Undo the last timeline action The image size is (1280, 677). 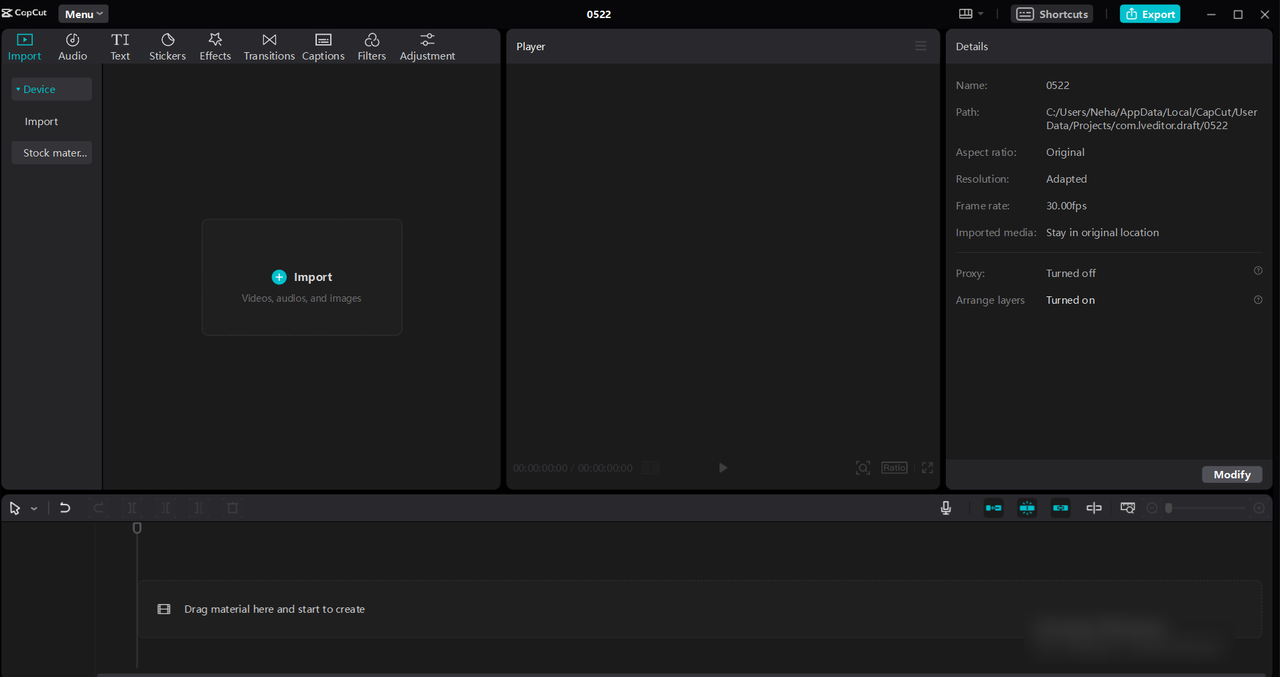[x=65, y=508]
